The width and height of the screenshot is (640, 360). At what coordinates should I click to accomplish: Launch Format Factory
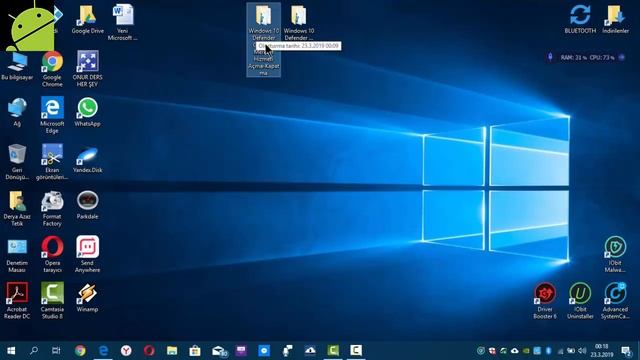(x=52, y=209)
